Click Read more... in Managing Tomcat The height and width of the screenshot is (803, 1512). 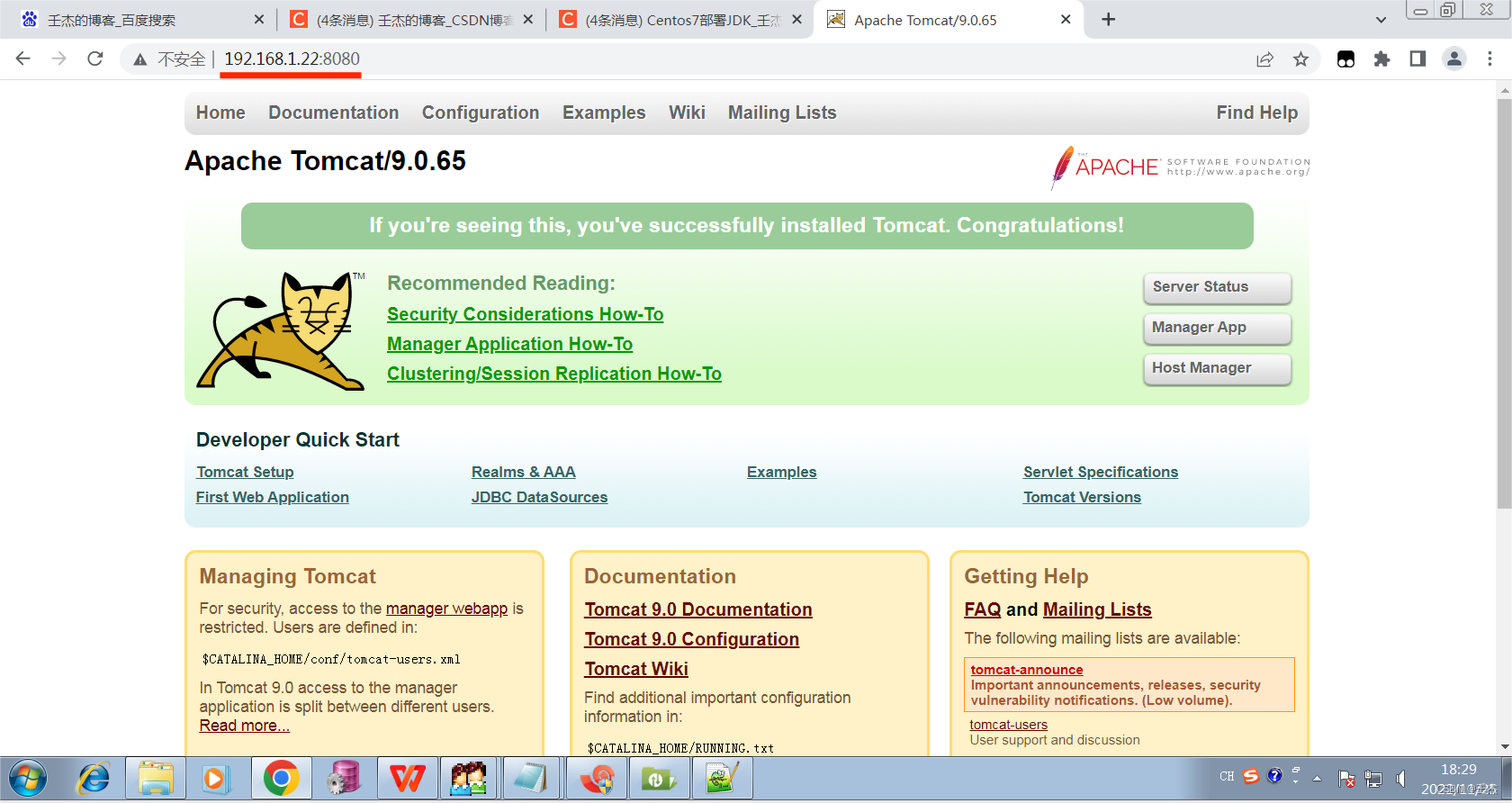[x=244, y=726]
